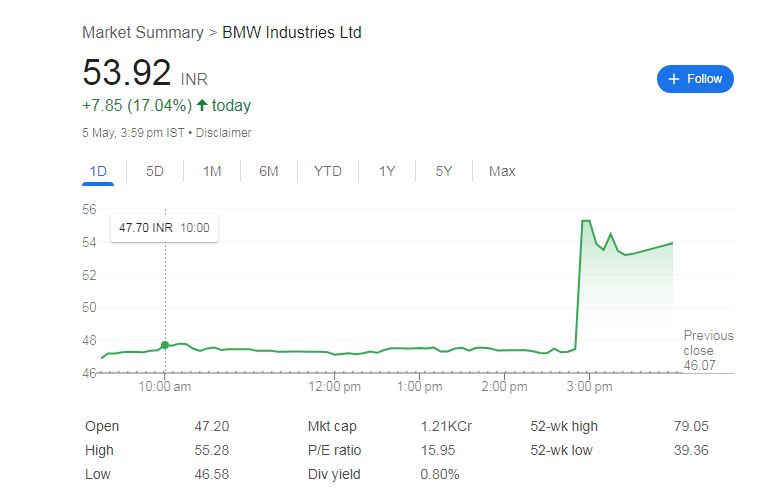Viewport: 783px width, 504px height.
Task: Click the Follow button
Action: pos(695,79)
